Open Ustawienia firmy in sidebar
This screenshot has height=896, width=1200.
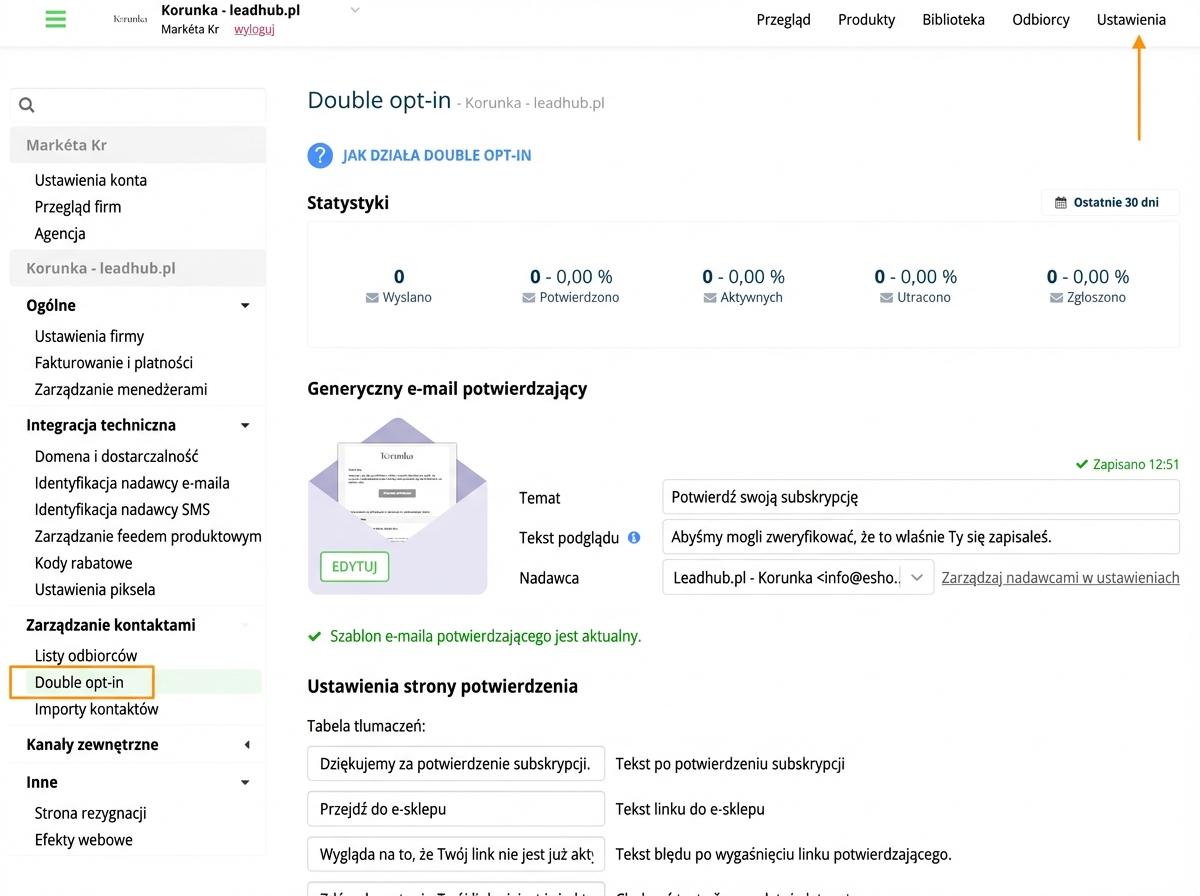coord(89,337)
